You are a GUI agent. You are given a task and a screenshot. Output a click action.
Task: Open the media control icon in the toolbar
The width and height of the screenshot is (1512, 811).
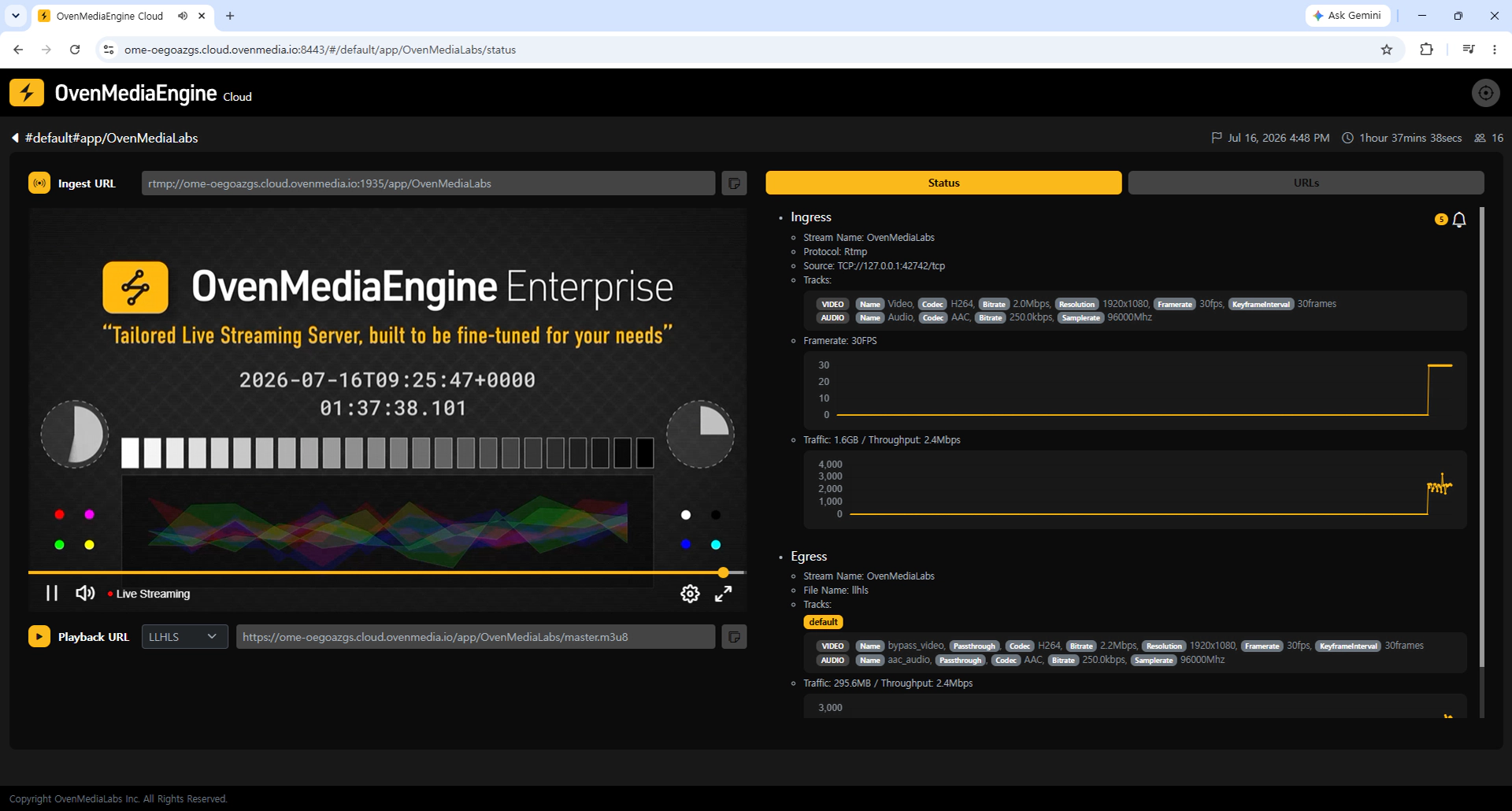[1469, 50]
